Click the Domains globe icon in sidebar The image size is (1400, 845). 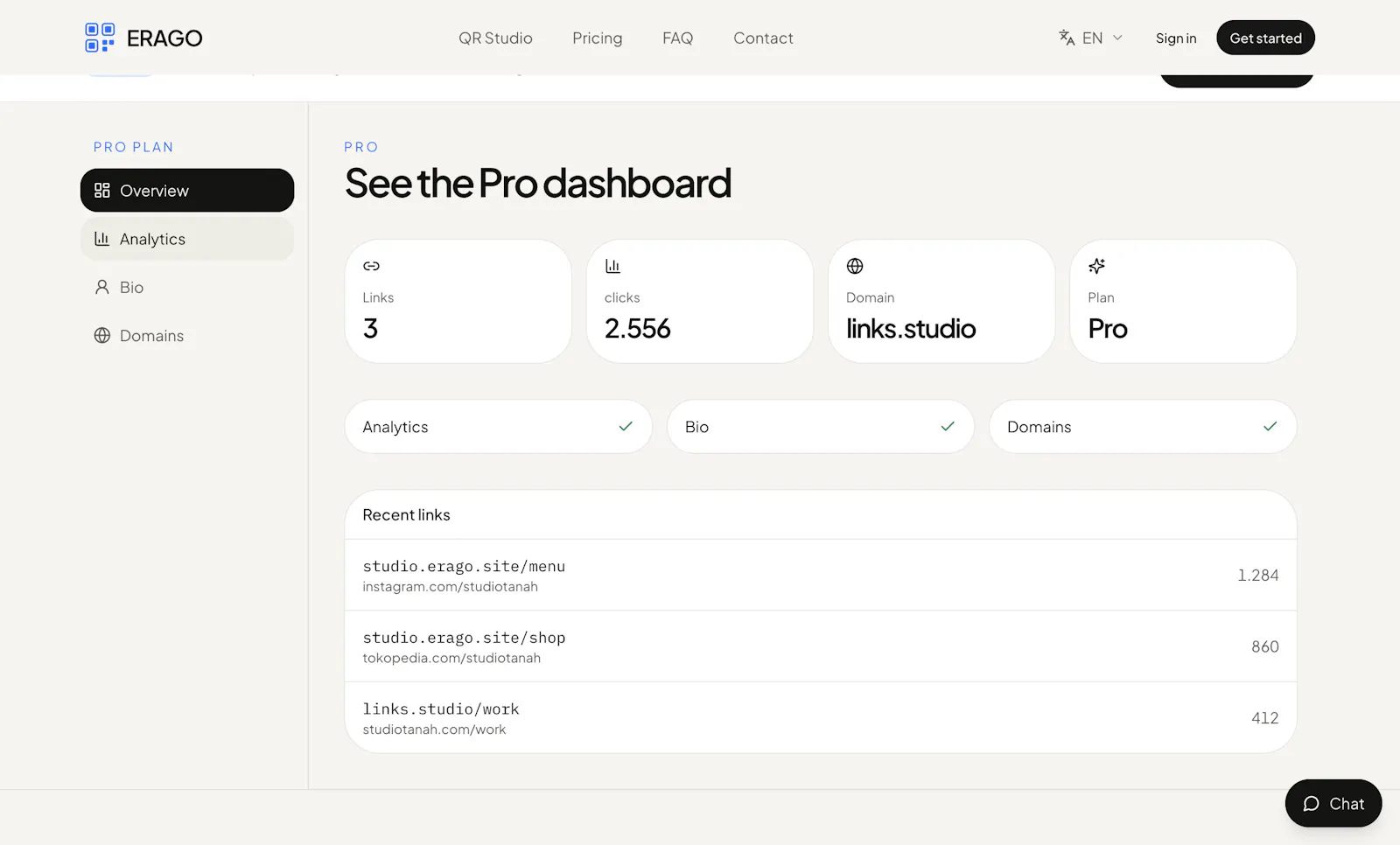[x=102, y=336]
